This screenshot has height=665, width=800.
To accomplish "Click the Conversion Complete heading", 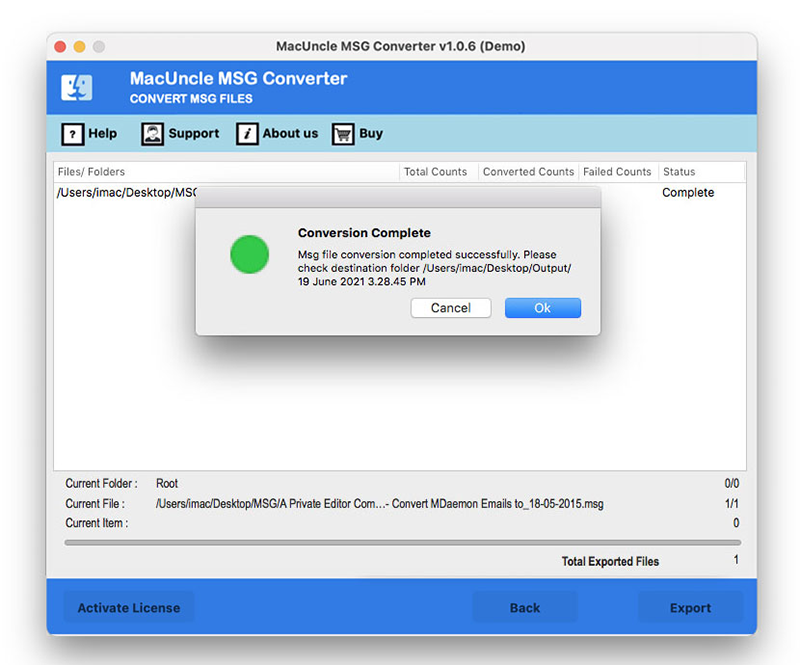I will tap(364, 233).
